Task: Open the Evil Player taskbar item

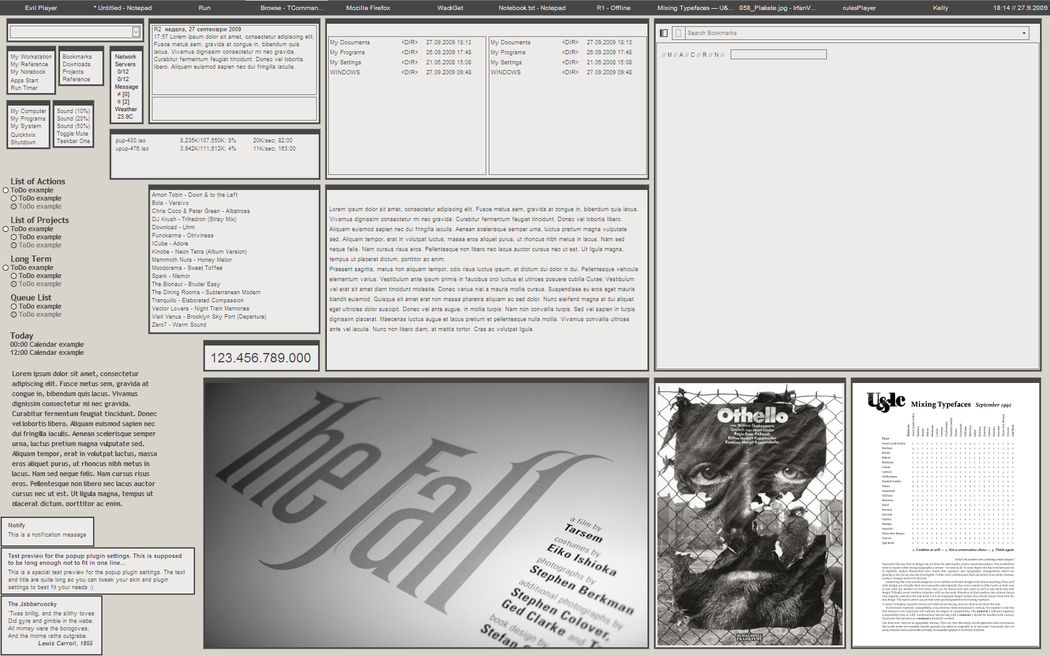Action: point(41,7)
